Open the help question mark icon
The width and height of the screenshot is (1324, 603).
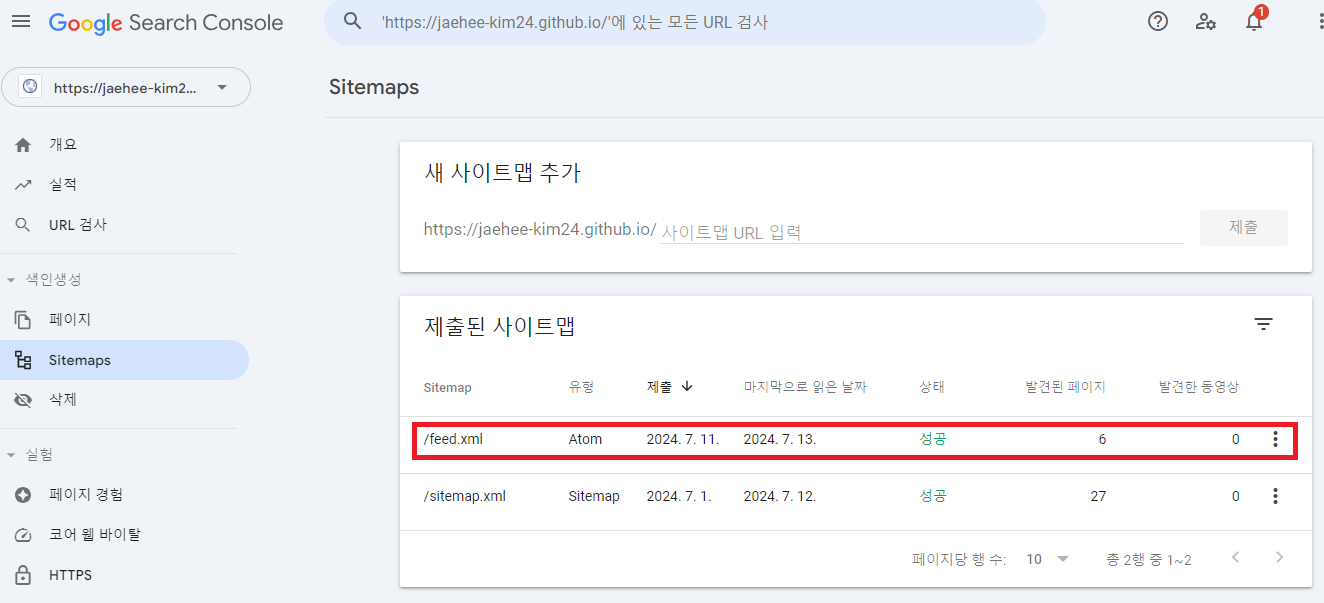pos(1158,22)
